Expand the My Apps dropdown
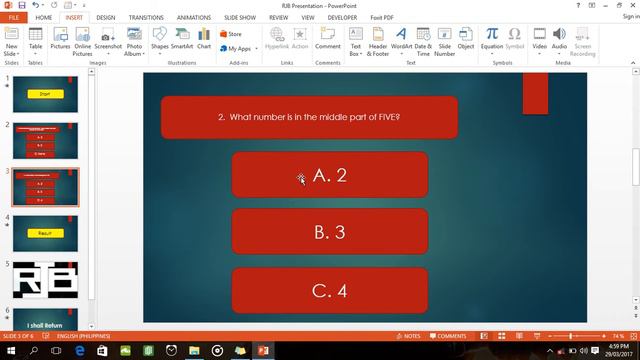 point(257,49)
